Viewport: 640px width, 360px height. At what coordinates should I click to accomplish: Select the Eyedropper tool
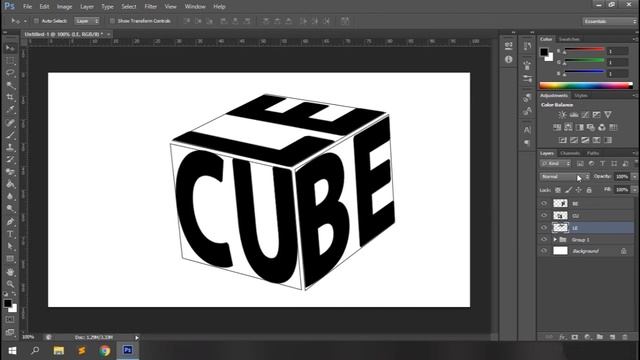[x=10, y=110]
